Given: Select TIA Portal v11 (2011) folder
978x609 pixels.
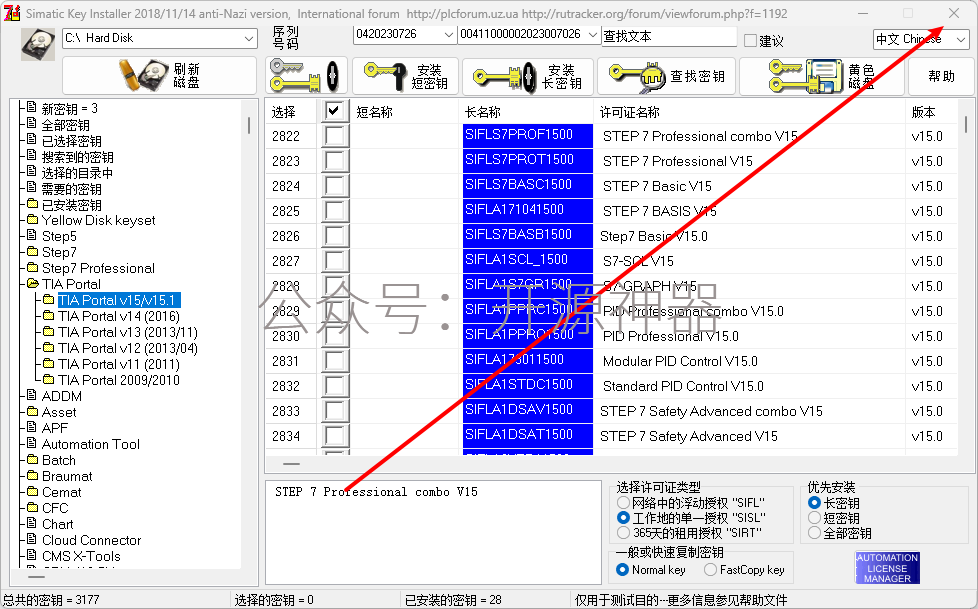Looking at the screenshot, I should tap(119, 364).
